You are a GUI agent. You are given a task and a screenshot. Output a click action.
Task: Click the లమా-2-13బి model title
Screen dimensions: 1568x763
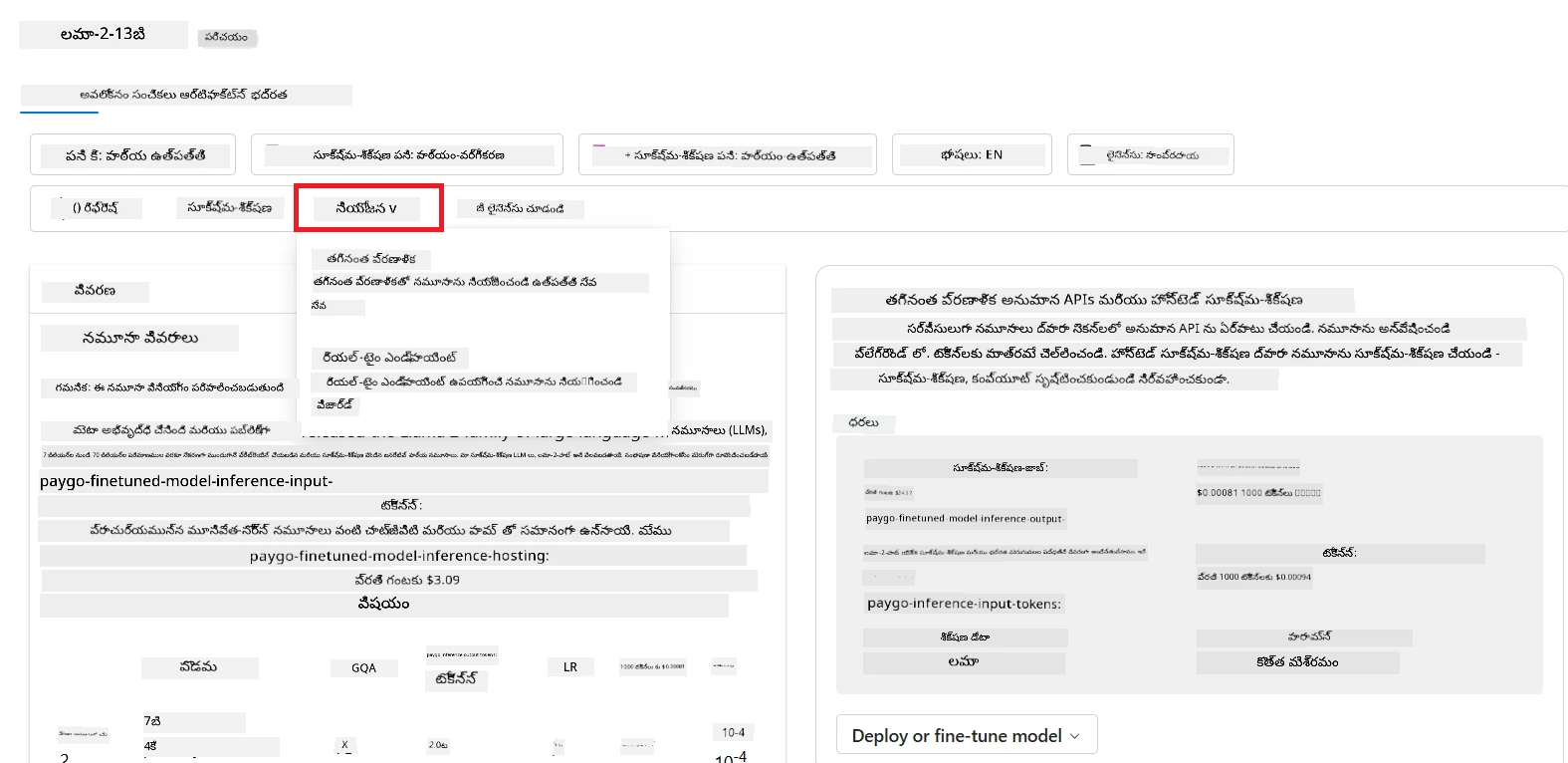click(104, 34)
